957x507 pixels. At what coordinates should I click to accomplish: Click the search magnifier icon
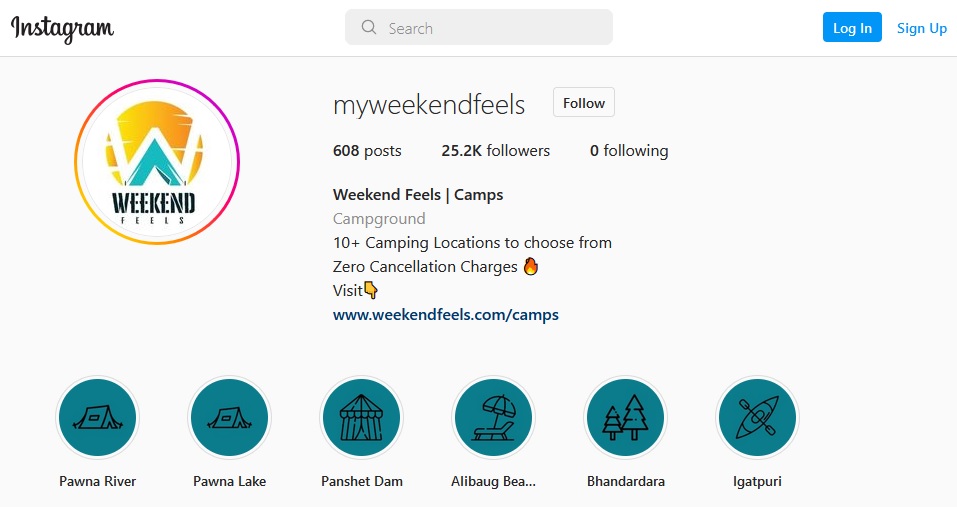pos(369,28)
